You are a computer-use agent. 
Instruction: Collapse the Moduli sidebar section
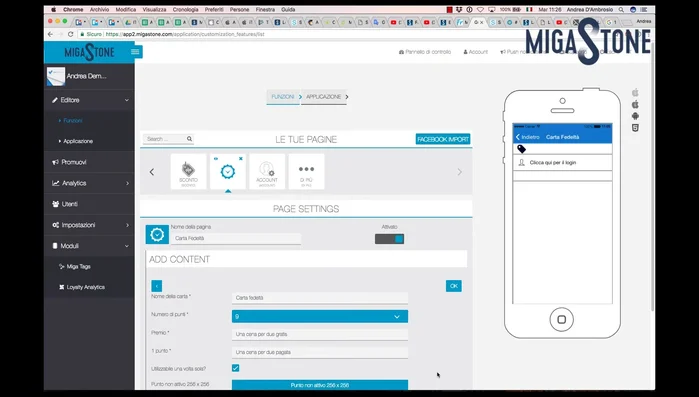coord(89,246)
